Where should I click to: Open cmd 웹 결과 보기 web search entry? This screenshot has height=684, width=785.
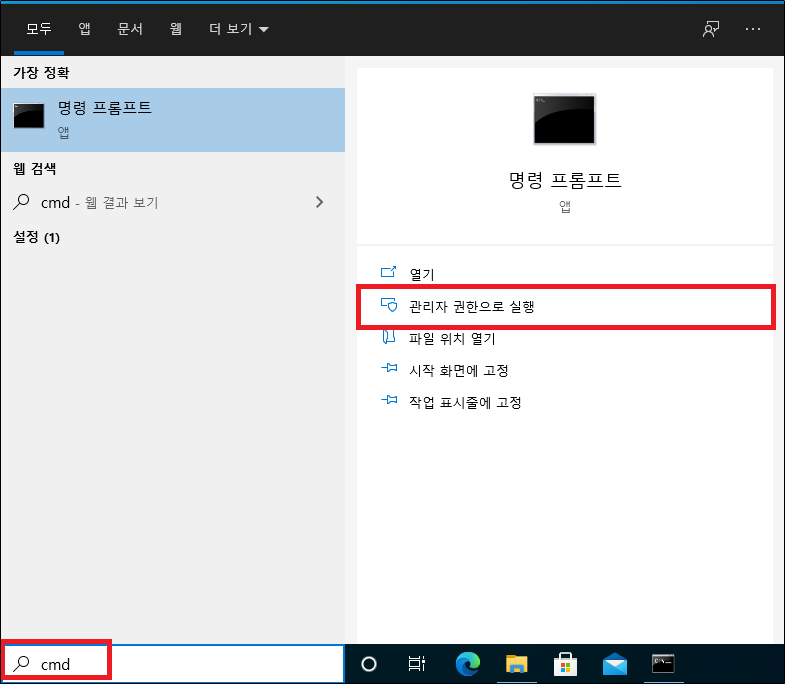tap(173, 202)
